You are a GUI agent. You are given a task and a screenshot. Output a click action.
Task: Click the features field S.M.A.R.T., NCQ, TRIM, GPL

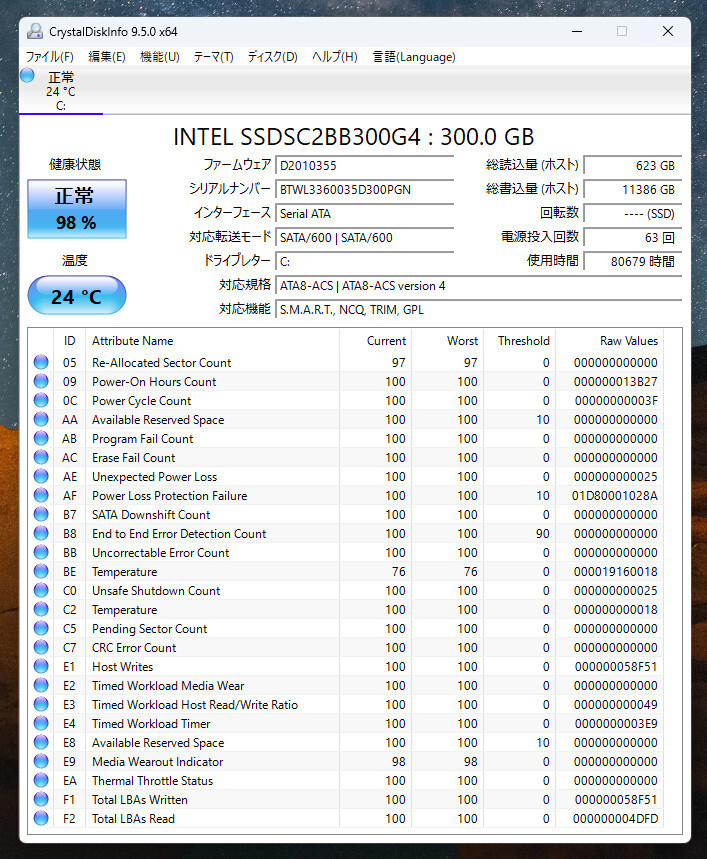point(479,310)
